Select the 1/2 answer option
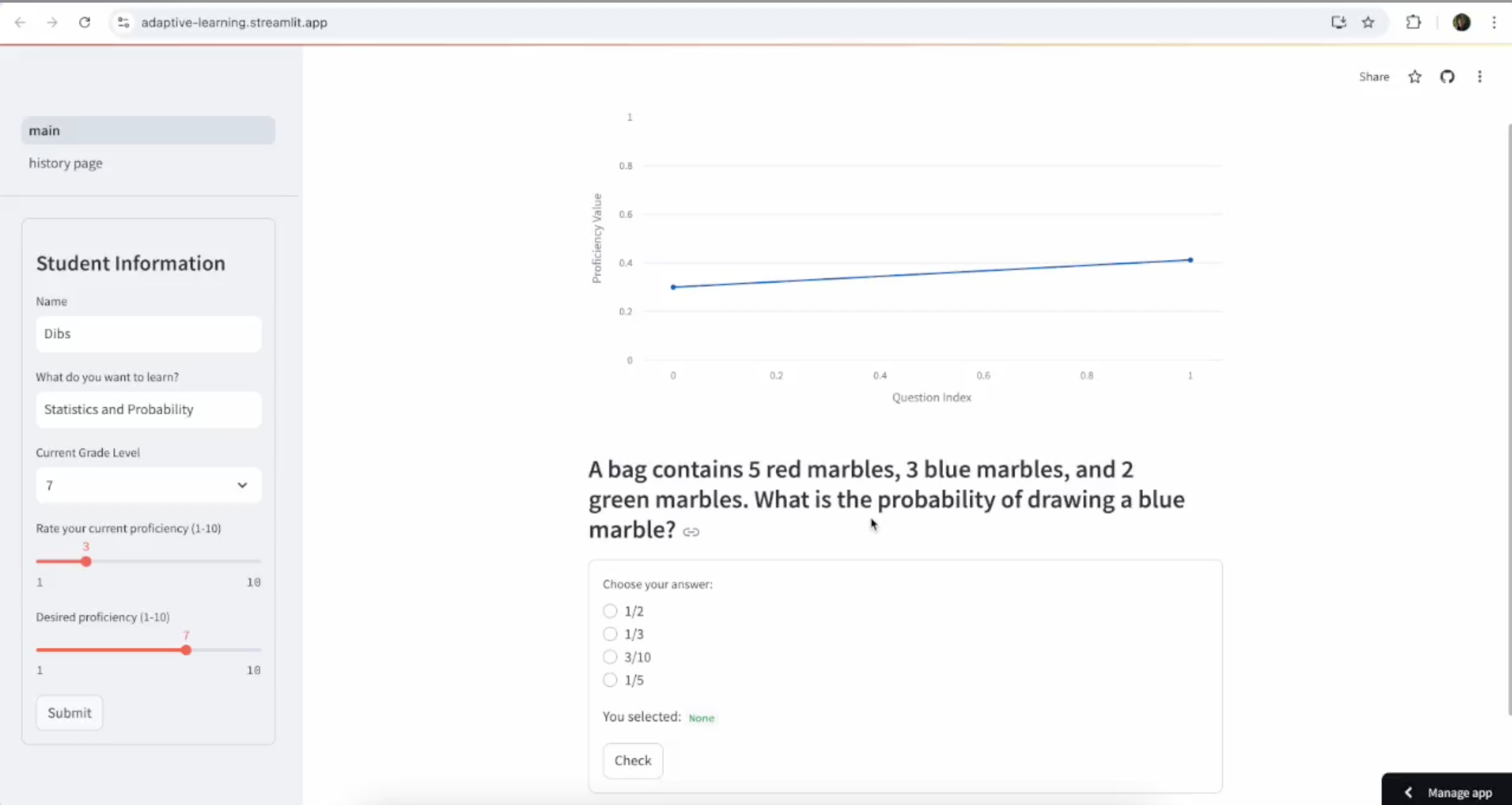 coord(609,610)
